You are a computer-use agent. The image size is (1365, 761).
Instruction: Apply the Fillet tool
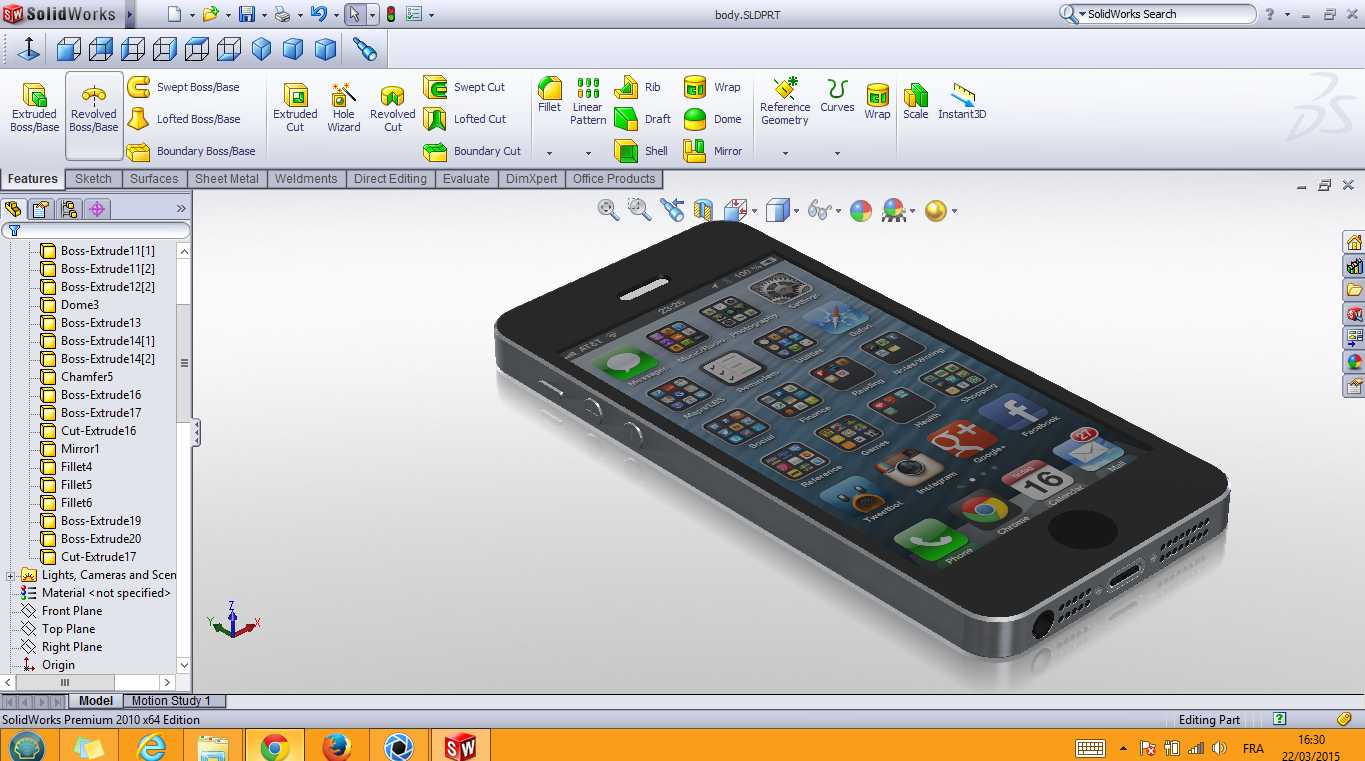click(549, 95)
